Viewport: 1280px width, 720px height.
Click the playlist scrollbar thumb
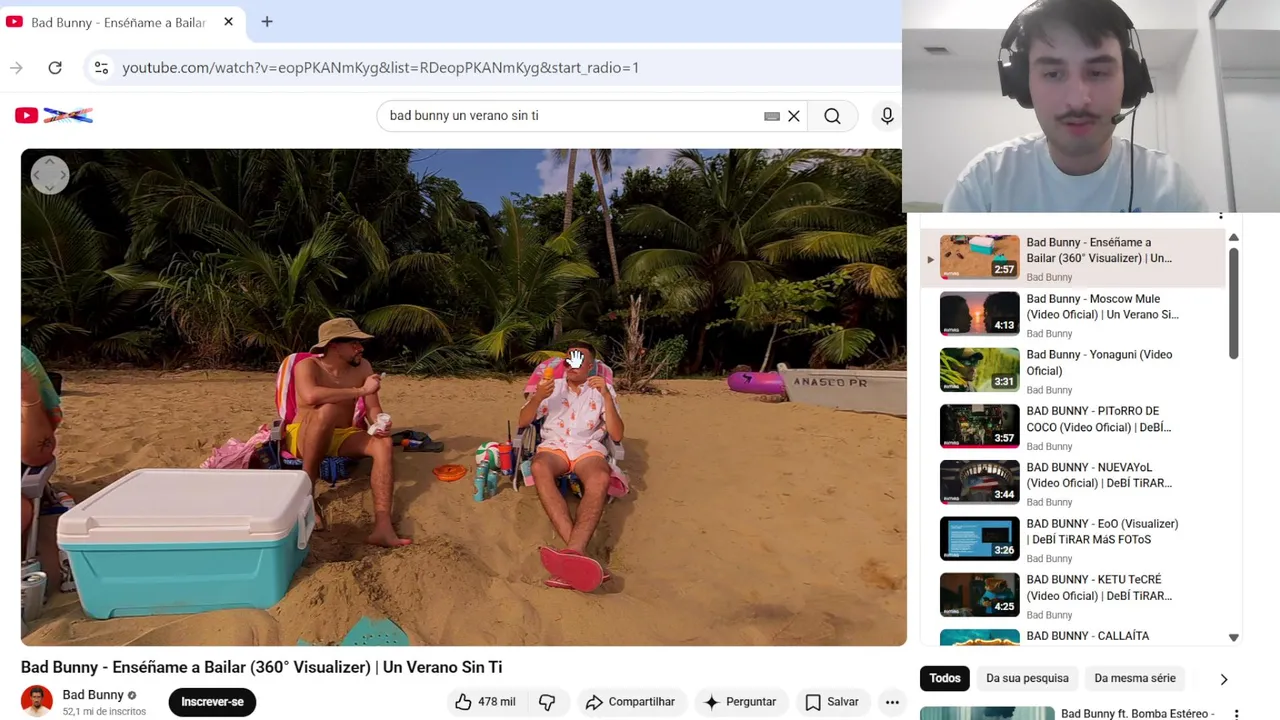tap(1233, 303)
